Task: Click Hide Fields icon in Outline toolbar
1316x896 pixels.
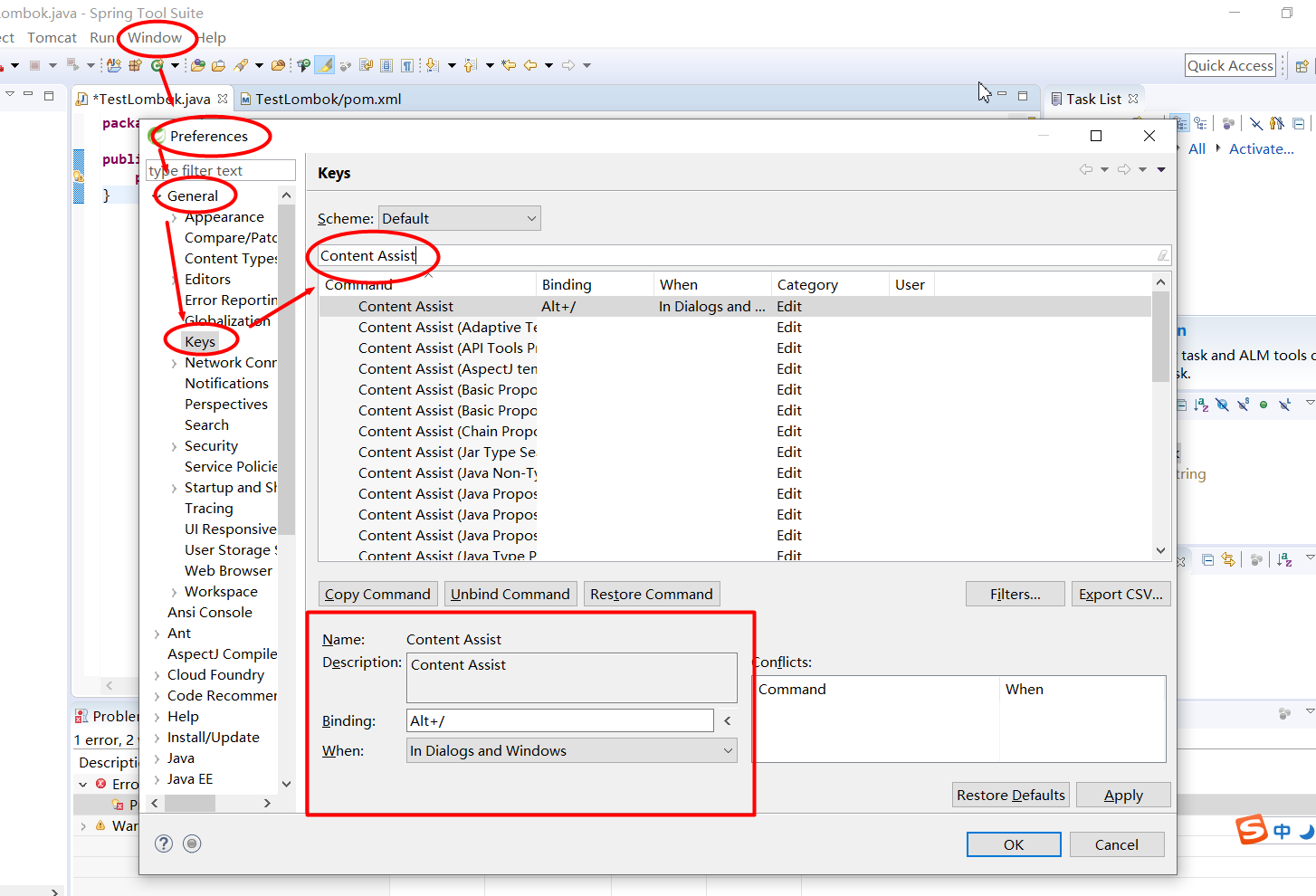Action: [1222, 405]
